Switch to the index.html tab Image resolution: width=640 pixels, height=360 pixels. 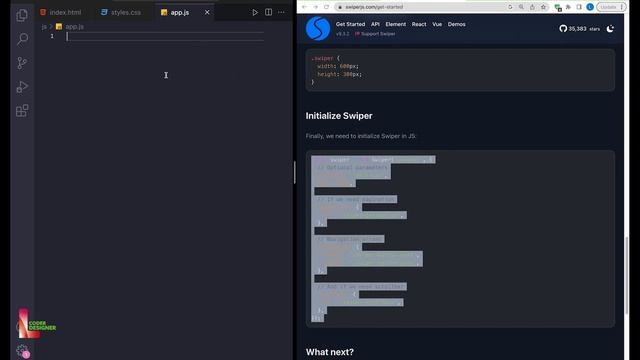(x=61, y=13)
